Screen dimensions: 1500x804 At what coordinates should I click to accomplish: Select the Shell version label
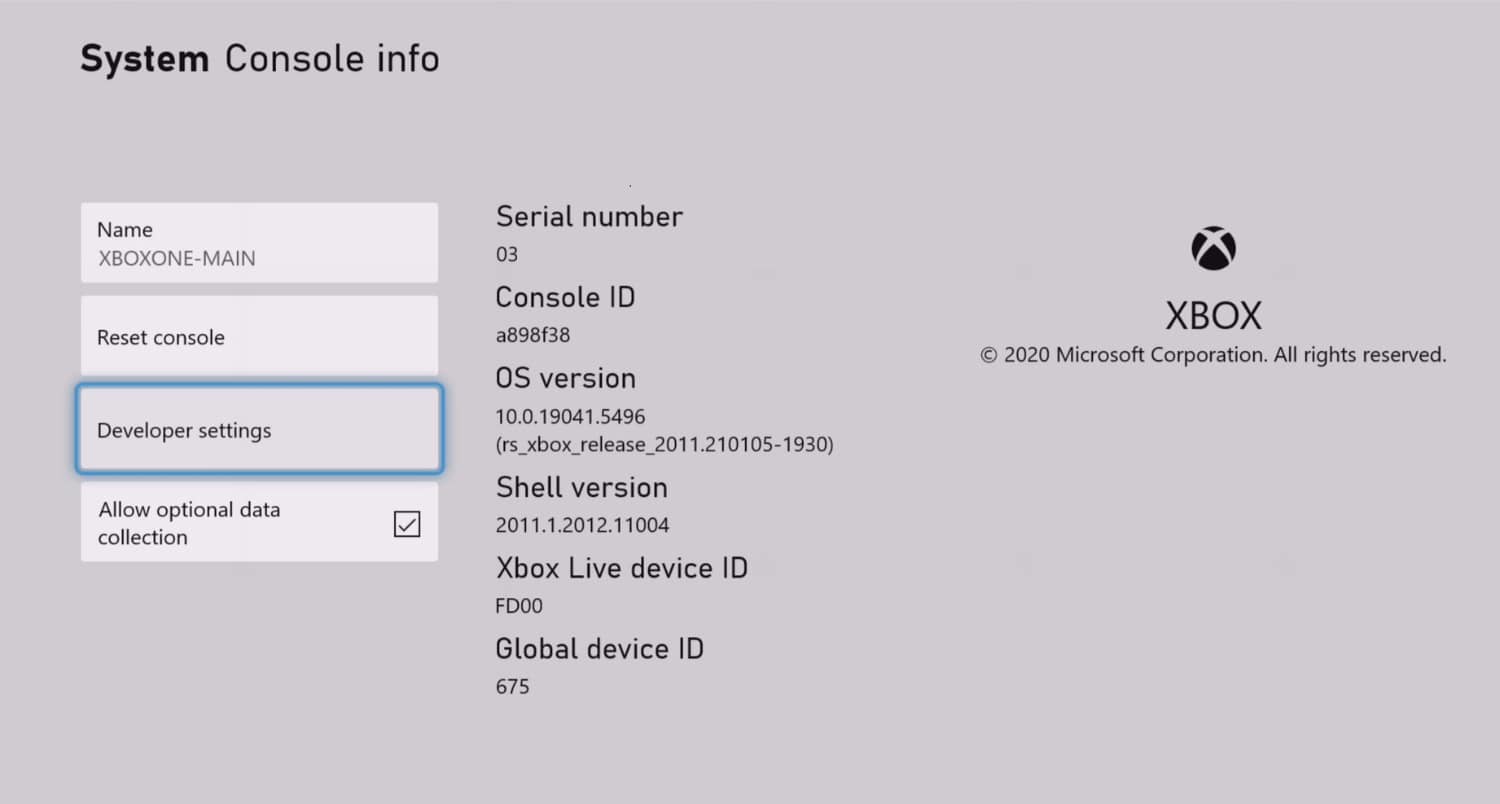[582, 487]
